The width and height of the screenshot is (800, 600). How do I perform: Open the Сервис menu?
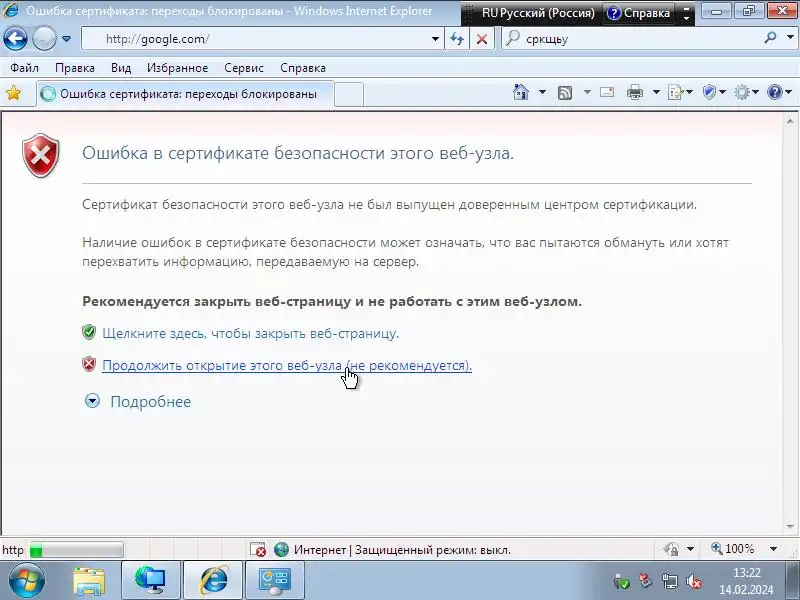click(x=243, y=68)
